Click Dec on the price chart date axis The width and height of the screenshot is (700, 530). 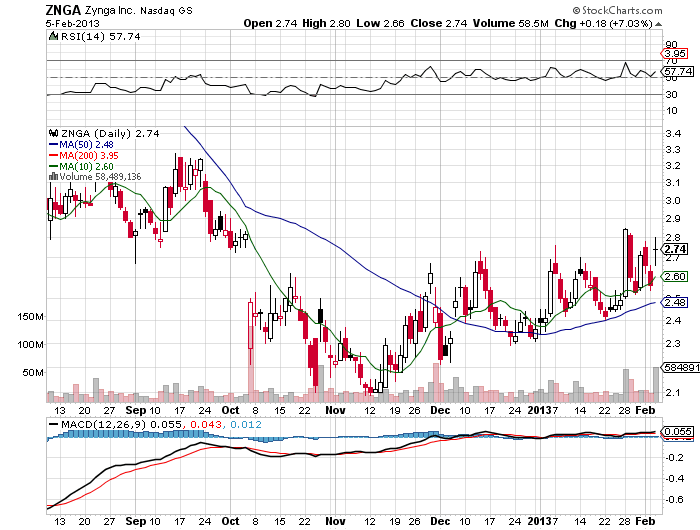(440, 410)
